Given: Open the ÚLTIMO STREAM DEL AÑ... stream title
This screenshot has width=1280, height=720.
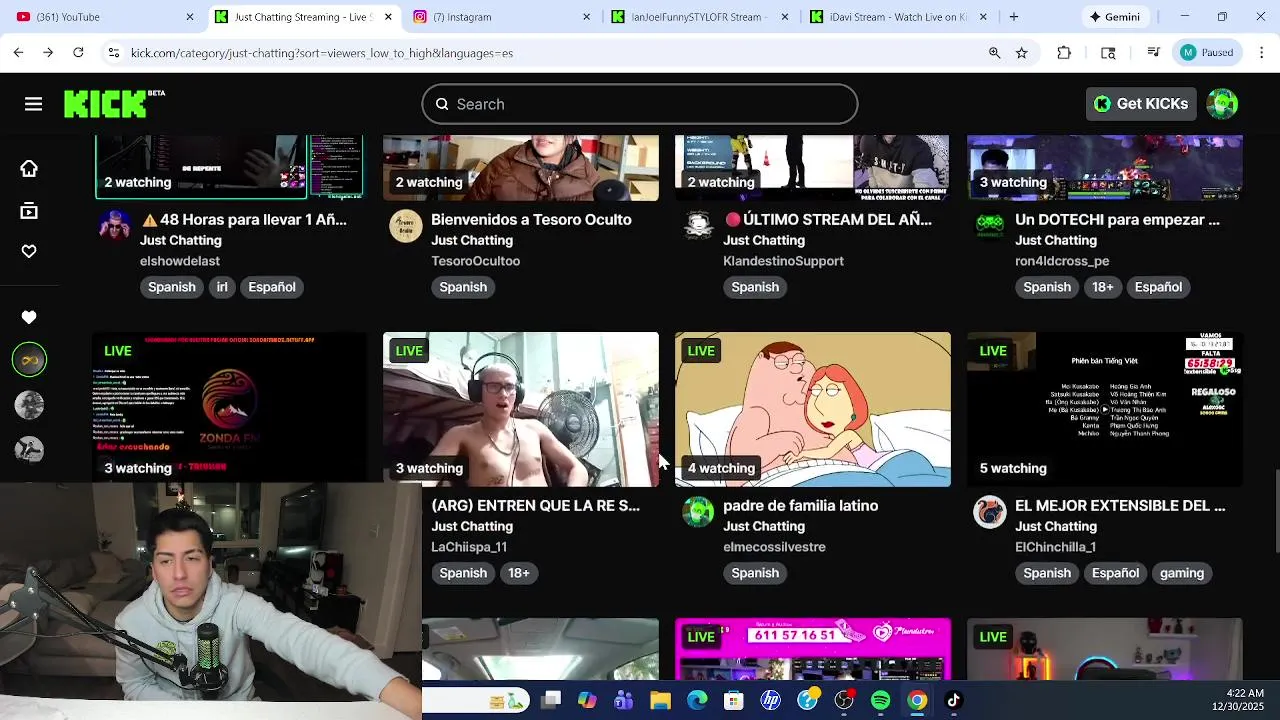Looking at the screenshot, I should pos(828,220).
